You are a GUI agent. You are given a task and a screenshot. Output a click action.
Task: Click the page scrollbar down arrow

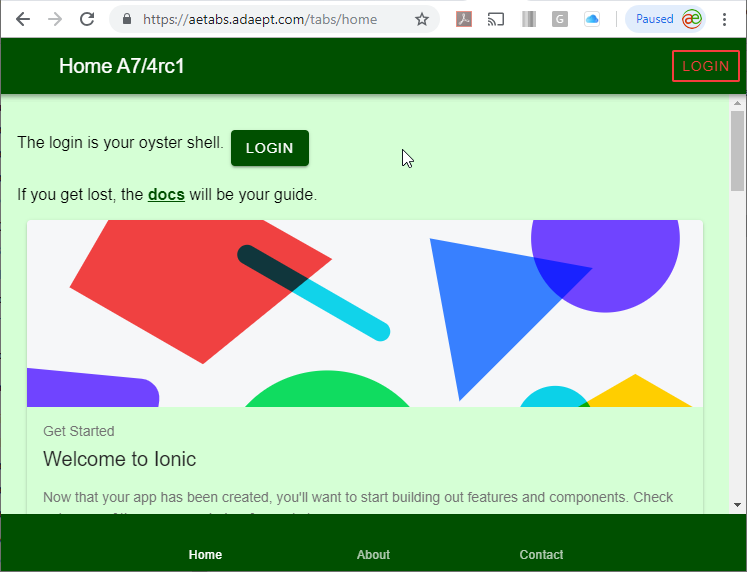point(738,505)
